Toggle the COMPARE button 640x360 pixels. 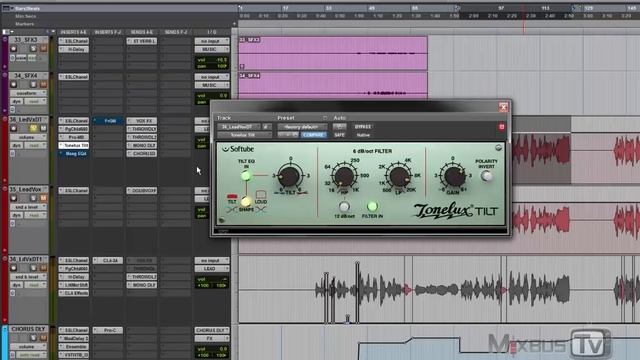[313, 135]
